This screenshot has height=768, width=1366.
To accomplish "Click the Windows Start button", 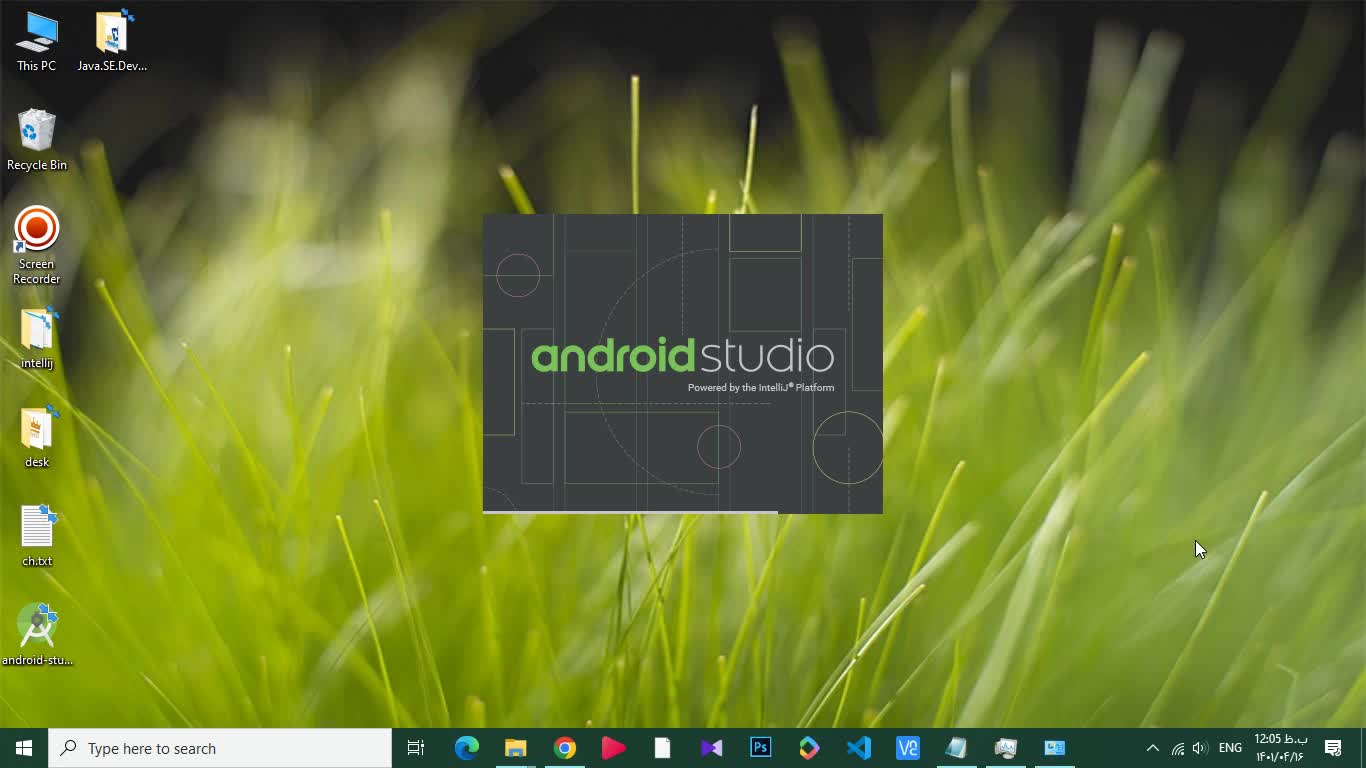I will [24, 748].
